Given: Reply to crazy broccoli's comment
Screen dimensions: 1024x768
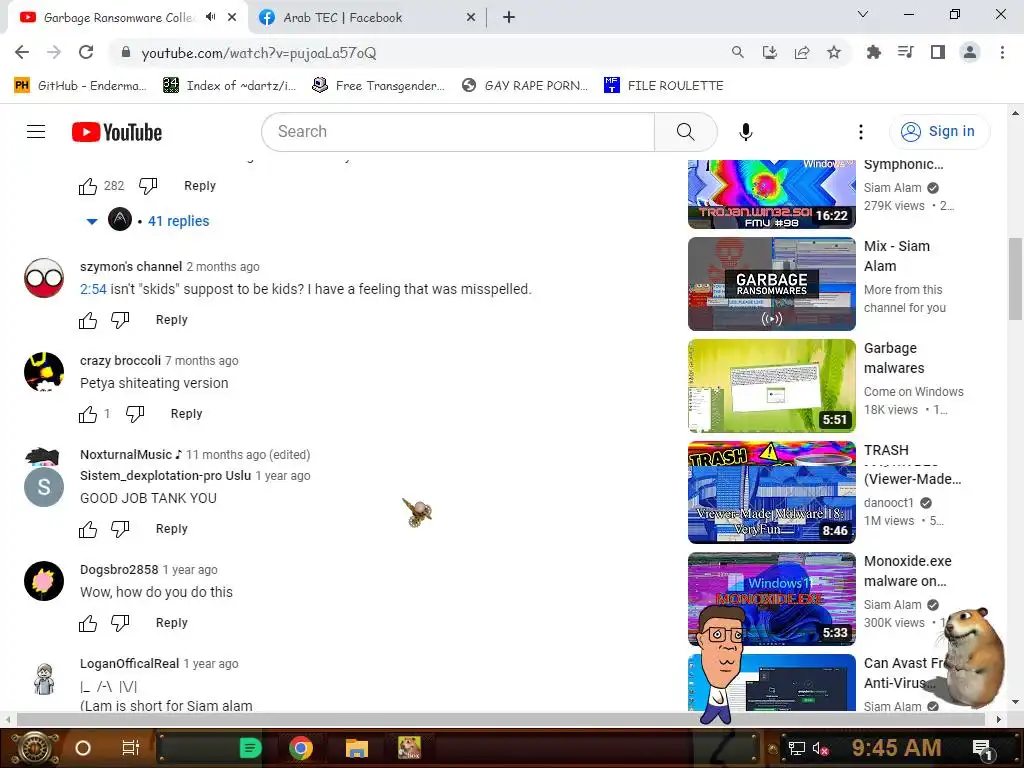Looking at the screenshot, I should click(187, 414).
